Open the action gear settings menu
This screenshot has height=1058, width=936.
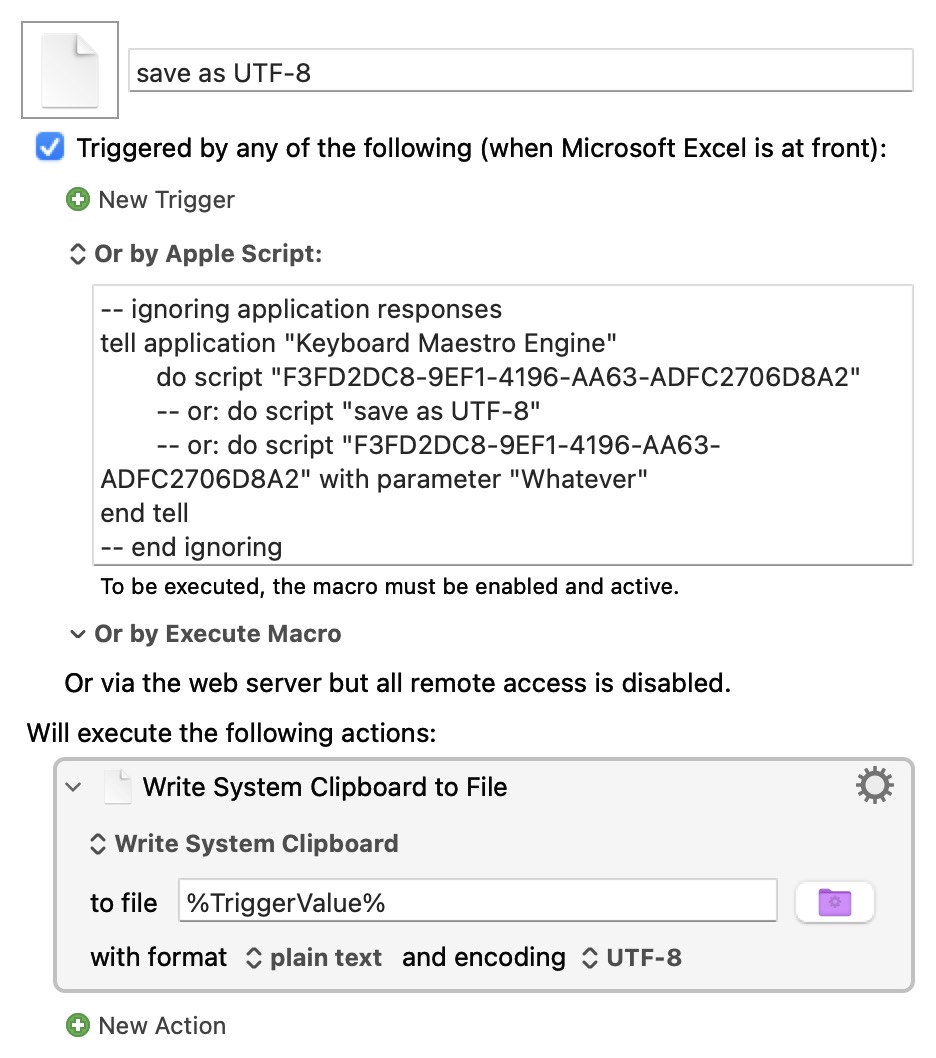pos(875,787)
